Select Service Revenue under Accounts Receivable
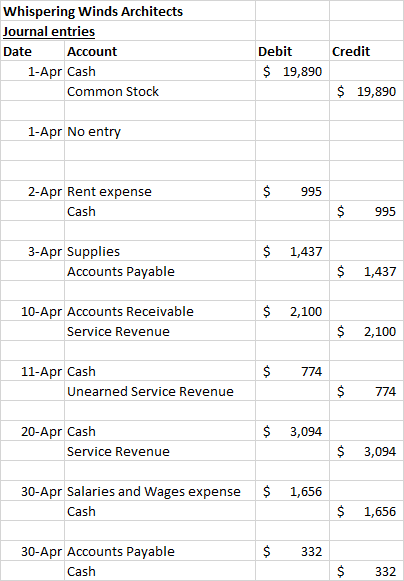 click(160, 331)
